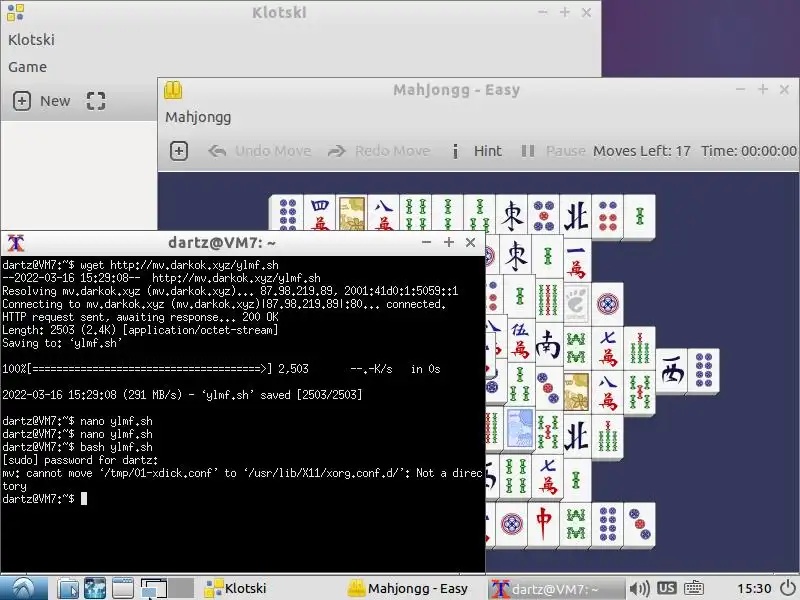Screen dimensions: 800x600
Task: Open the volume control in the tray
Action: [x=639, y=588]
